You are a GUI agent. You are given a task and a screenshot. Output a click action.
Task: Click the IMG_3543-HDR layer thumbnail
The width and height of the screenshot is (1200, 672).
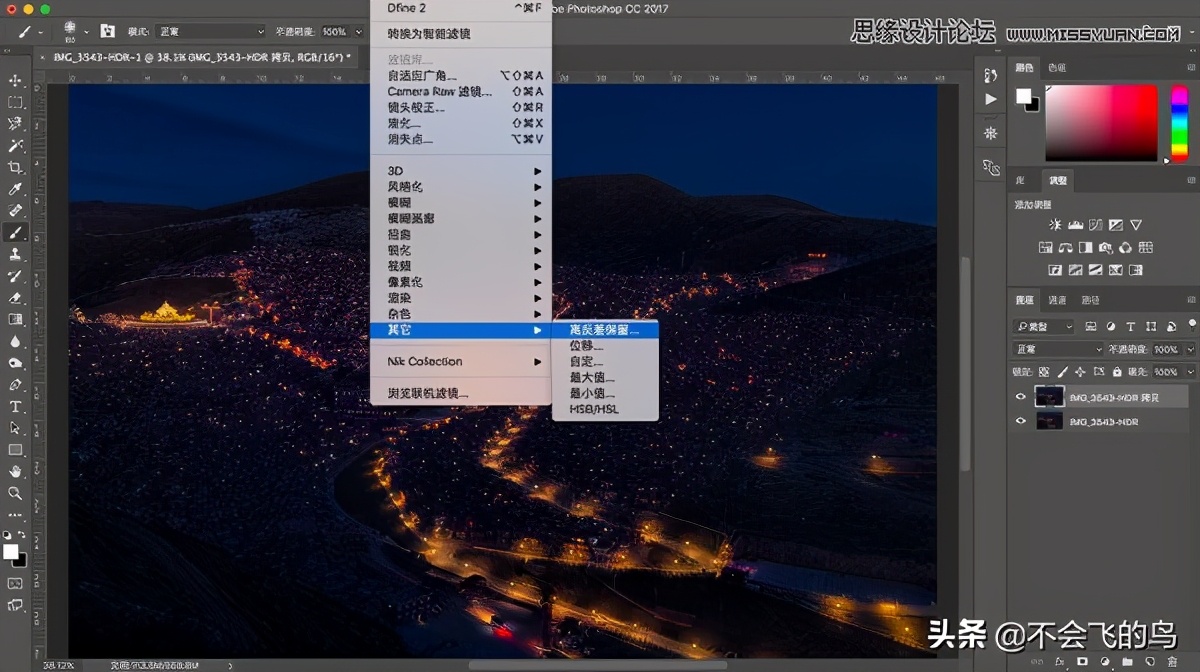1048,421
